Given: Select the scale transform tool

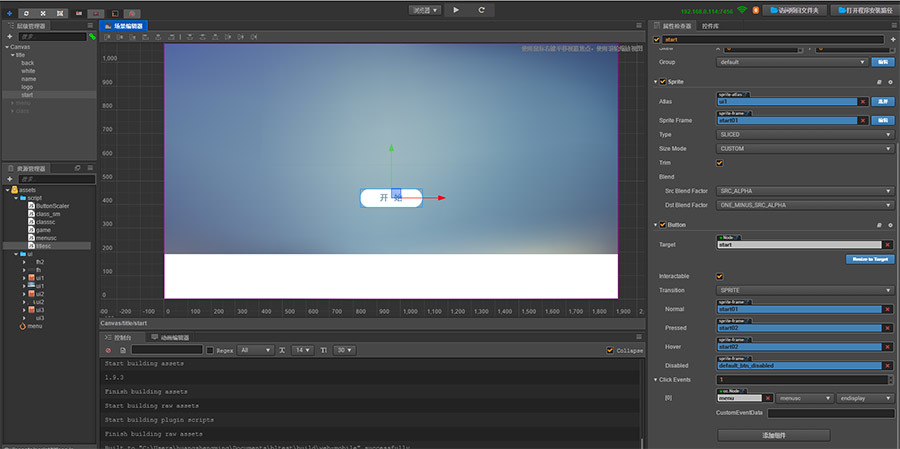Looking at the screenshot, I should [42, 13].
